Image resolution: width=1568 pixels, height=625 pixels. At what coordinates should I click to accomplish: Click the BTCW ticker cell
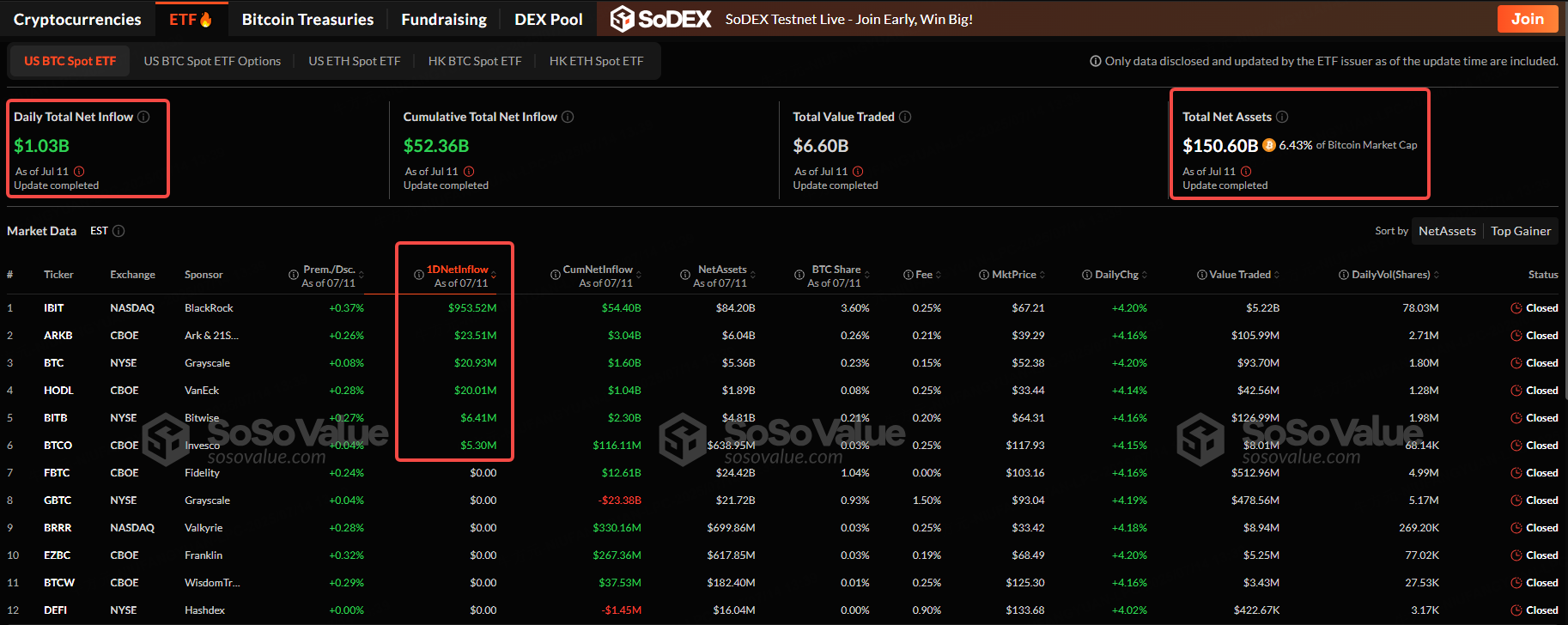pos(59,583)
